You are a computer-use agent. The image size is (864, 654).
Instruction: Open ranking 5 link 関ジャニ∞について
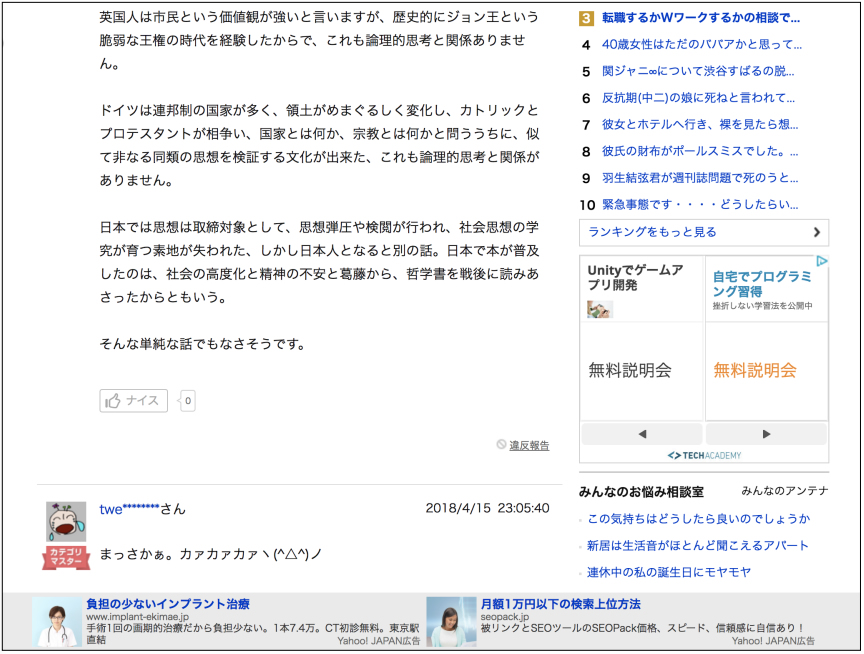tap(698, 71)
